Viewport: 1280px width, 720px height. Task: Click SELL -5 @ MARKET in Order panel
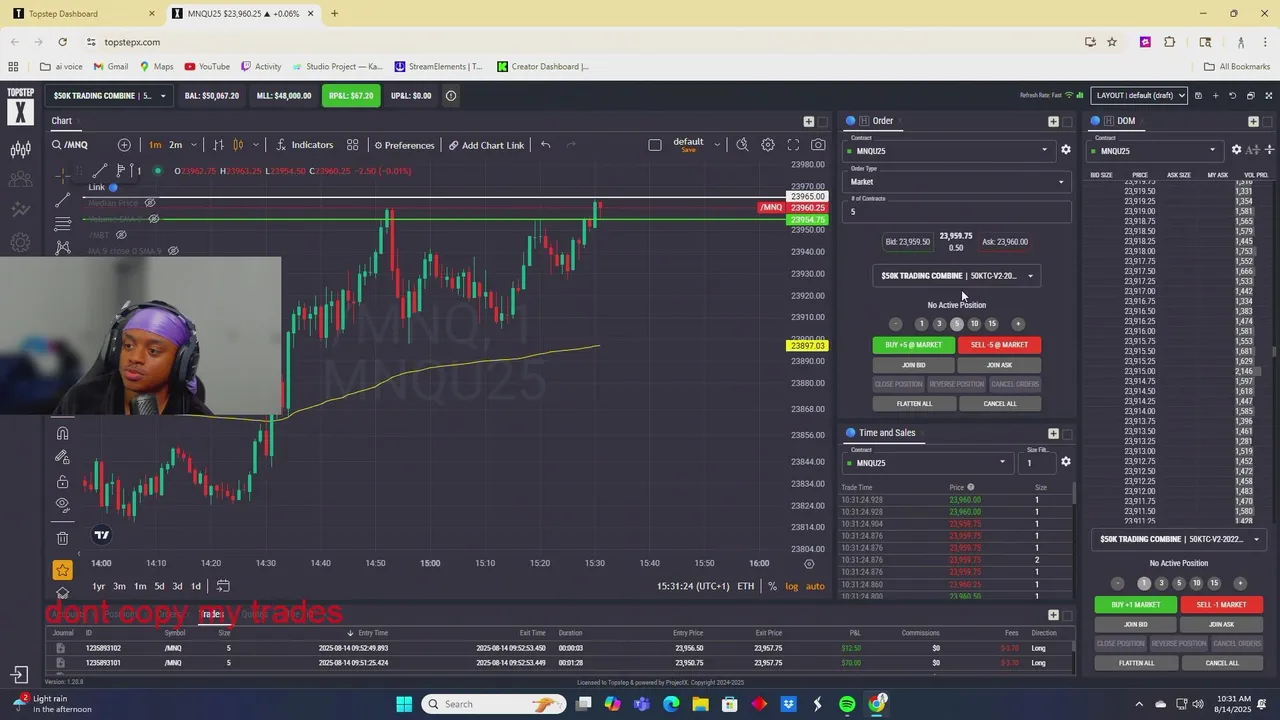click(999, 345)
